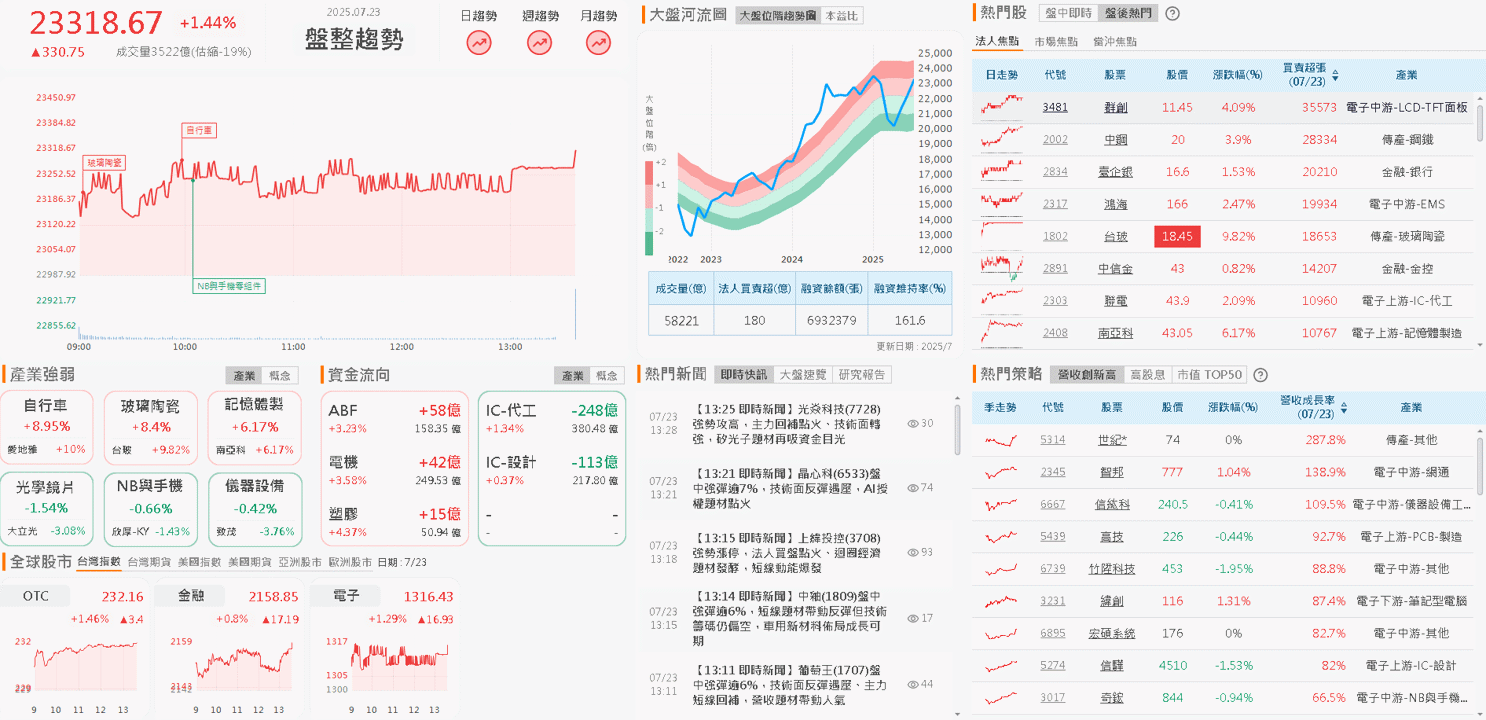This screenshot has height=720, width=1486.
Task: Click the NB與手機零組件 marker on intraday chart
Action: click(229, 287)
